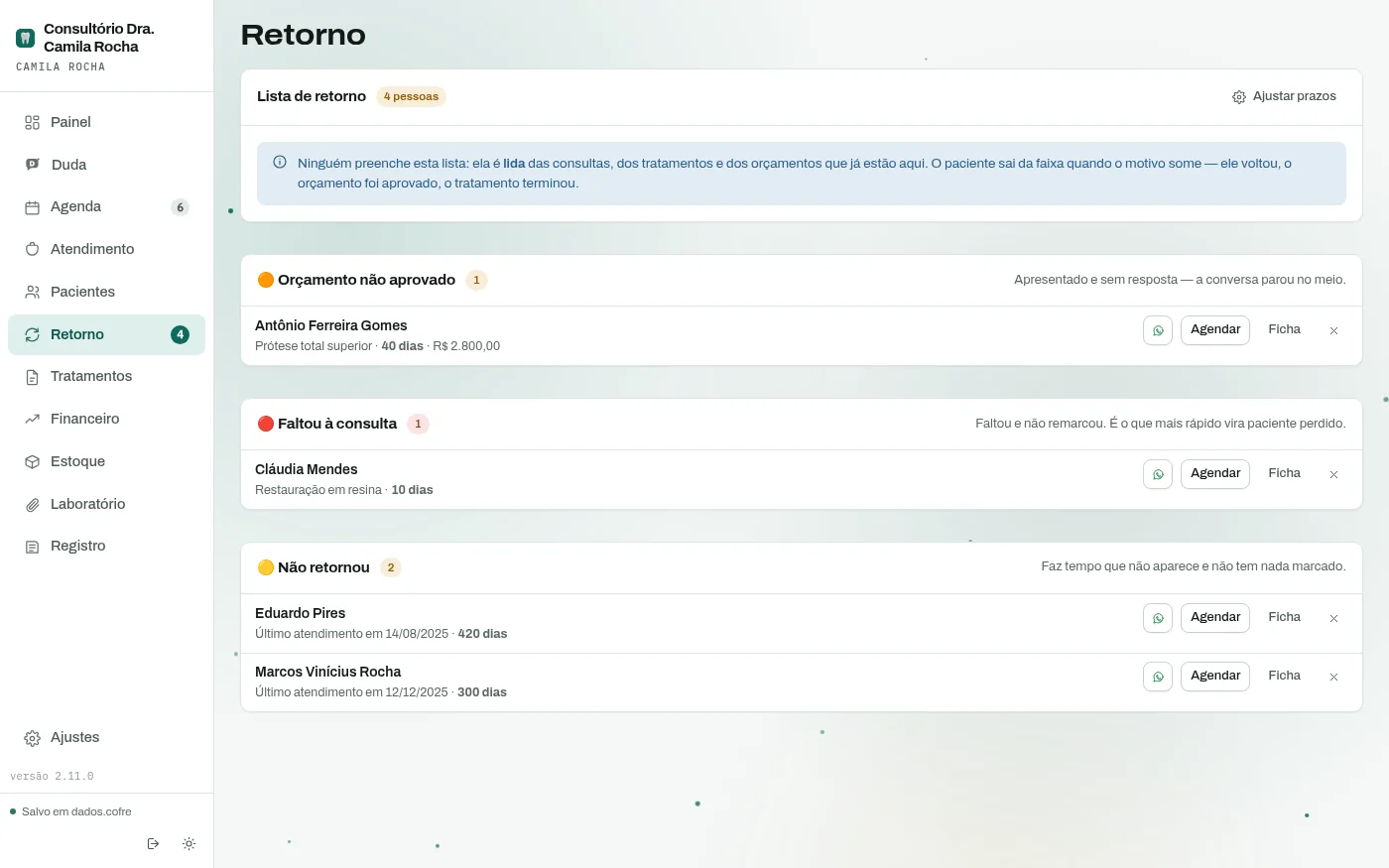Open Financeiro in the sidebar
The height and width of the screenshot is (868, 1389).
pos(106,419)
